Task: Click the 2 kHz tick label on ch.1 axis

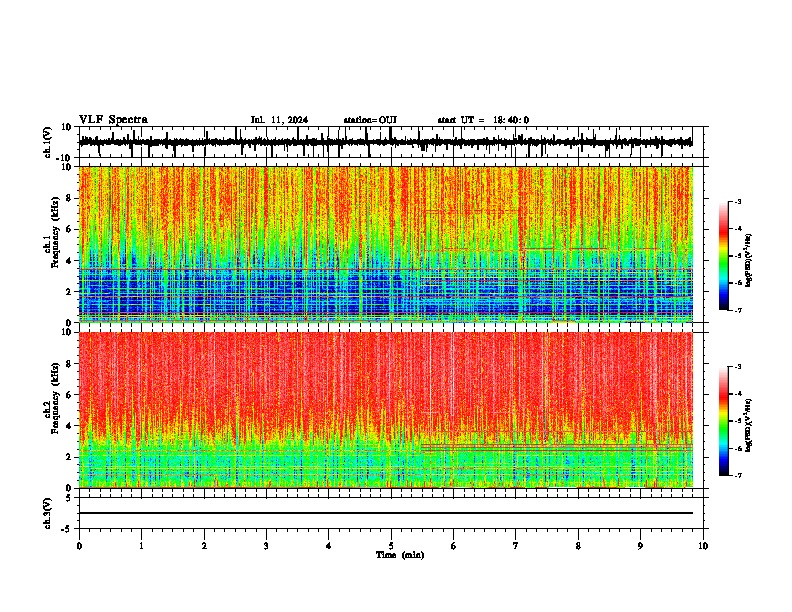Action: 70,292
